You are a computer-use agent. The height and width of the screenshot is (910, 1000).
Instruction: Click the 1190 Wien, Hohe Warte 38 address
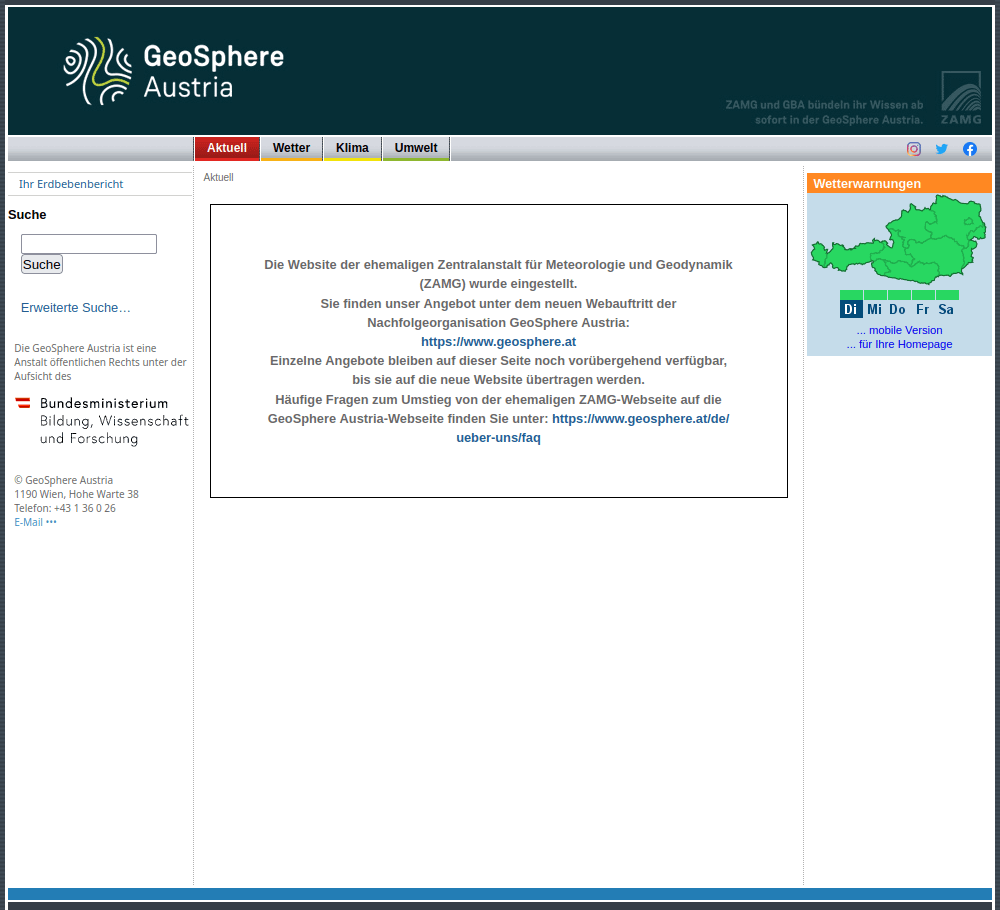click(77, 494)
